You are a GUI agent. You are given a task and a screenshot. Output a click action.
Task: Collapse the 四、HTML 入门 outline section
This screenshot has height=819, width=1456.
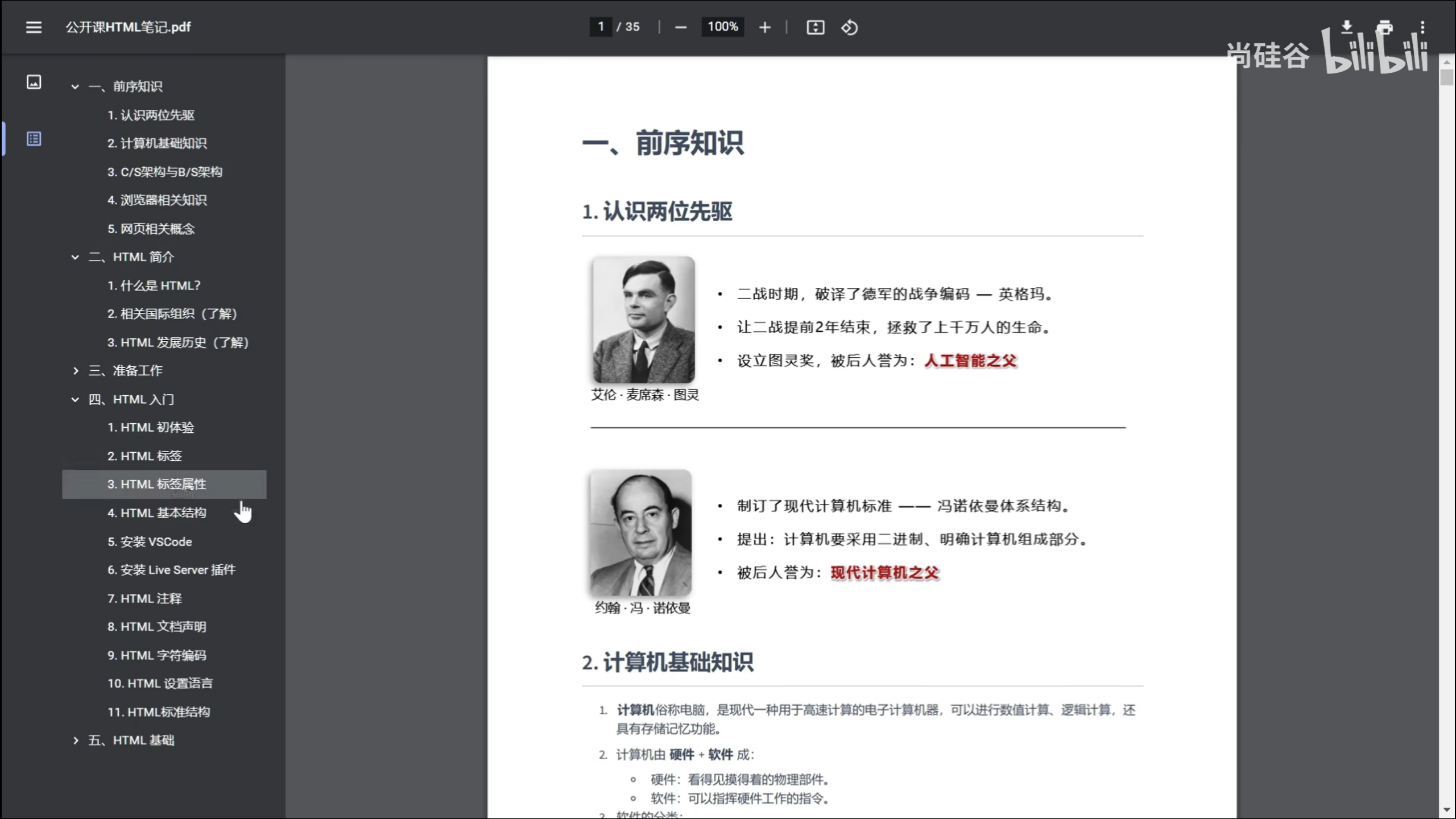(x=75, y=399)
